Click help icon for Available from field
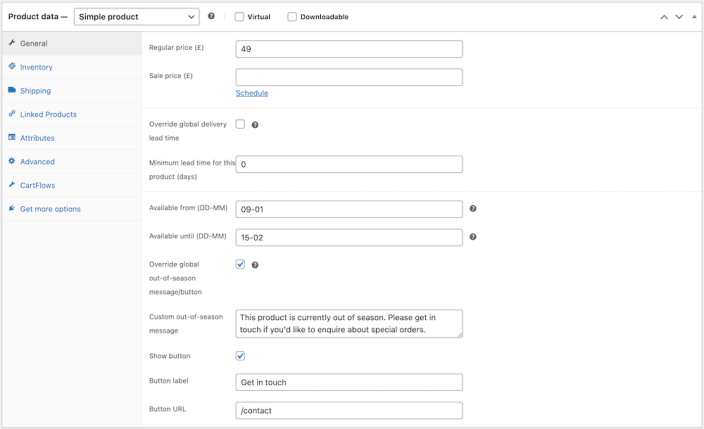 (472, 209)
